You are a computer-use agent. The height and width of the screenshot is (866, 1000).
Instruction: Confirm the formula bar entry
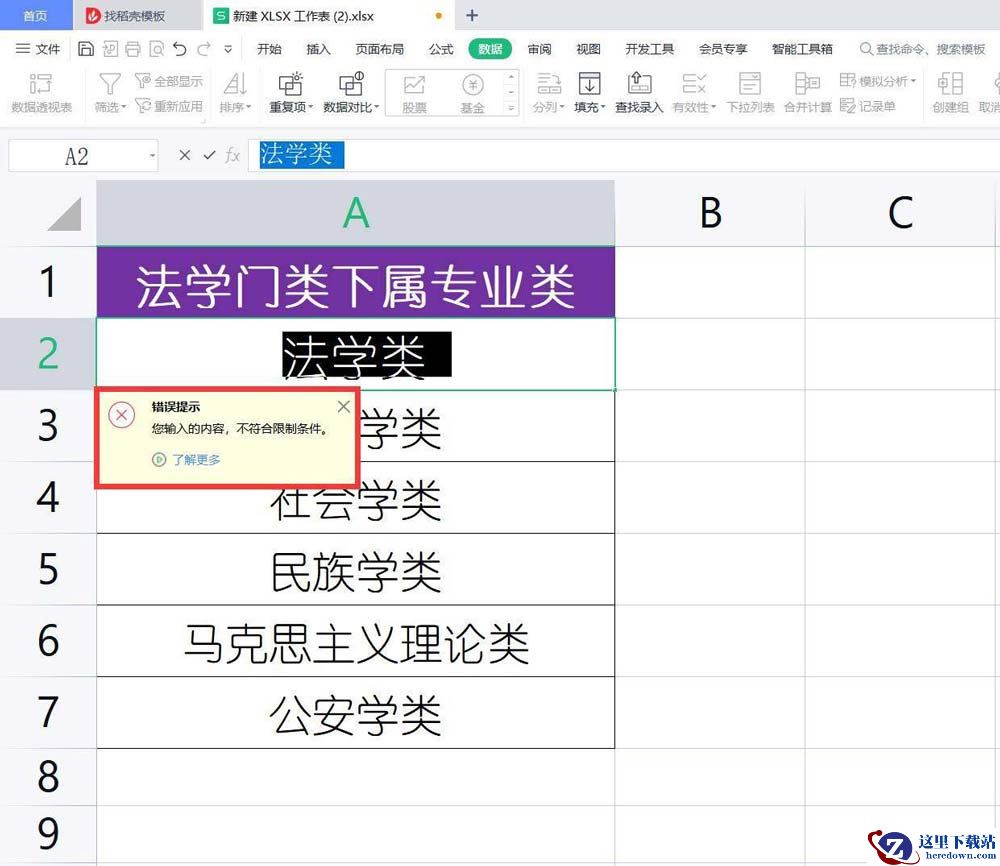[x=209, y=155]
